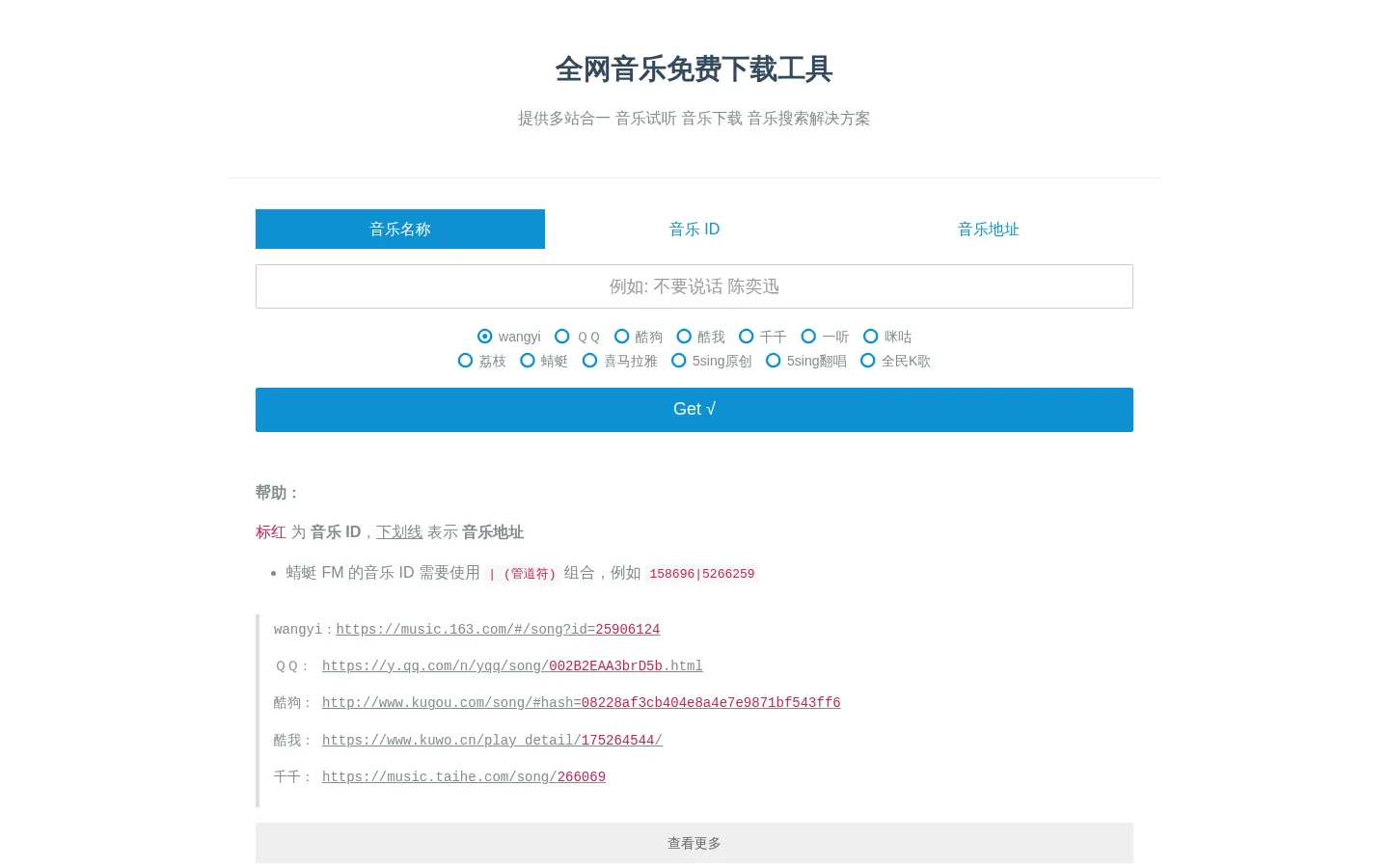Pick the 咪咕 radio option
This screenshot has height=868, width=1389.
[x=871, y=337]
